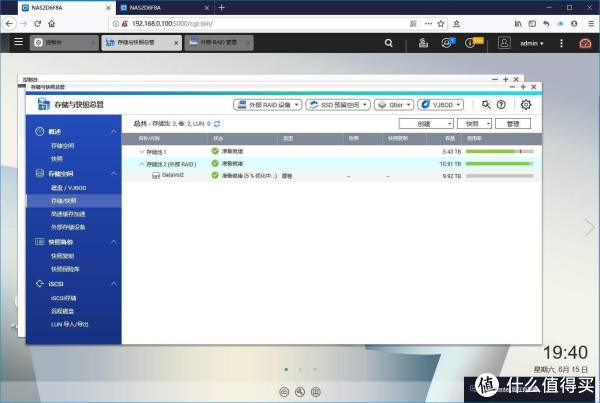Open the admin user menu
Image resolution: width=600 pixels, height=403 pixels.
pyautogui.click(x=528, y=43)
